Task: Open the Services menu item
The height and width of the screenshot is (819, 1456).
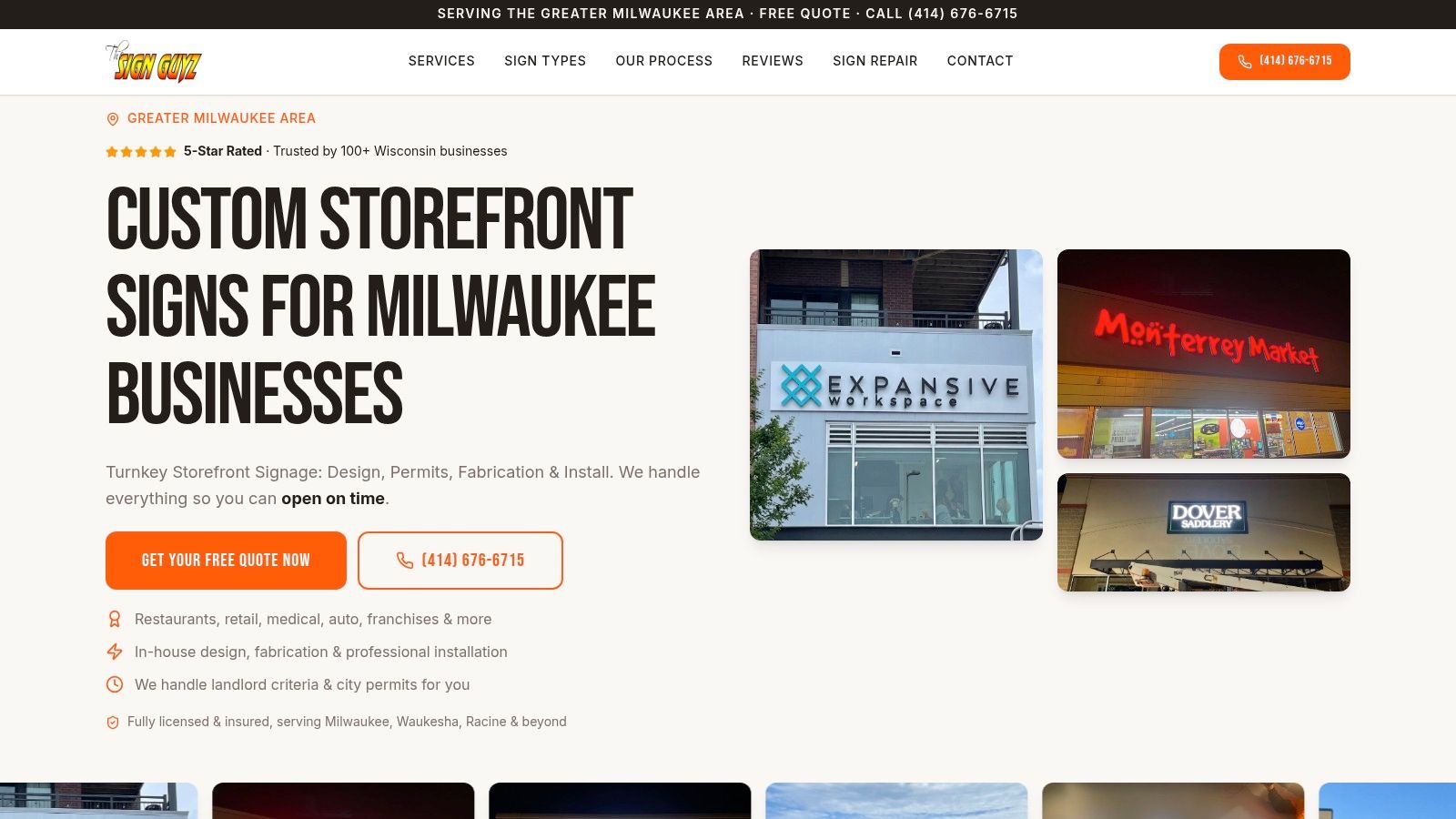Action: click(441, 61)
